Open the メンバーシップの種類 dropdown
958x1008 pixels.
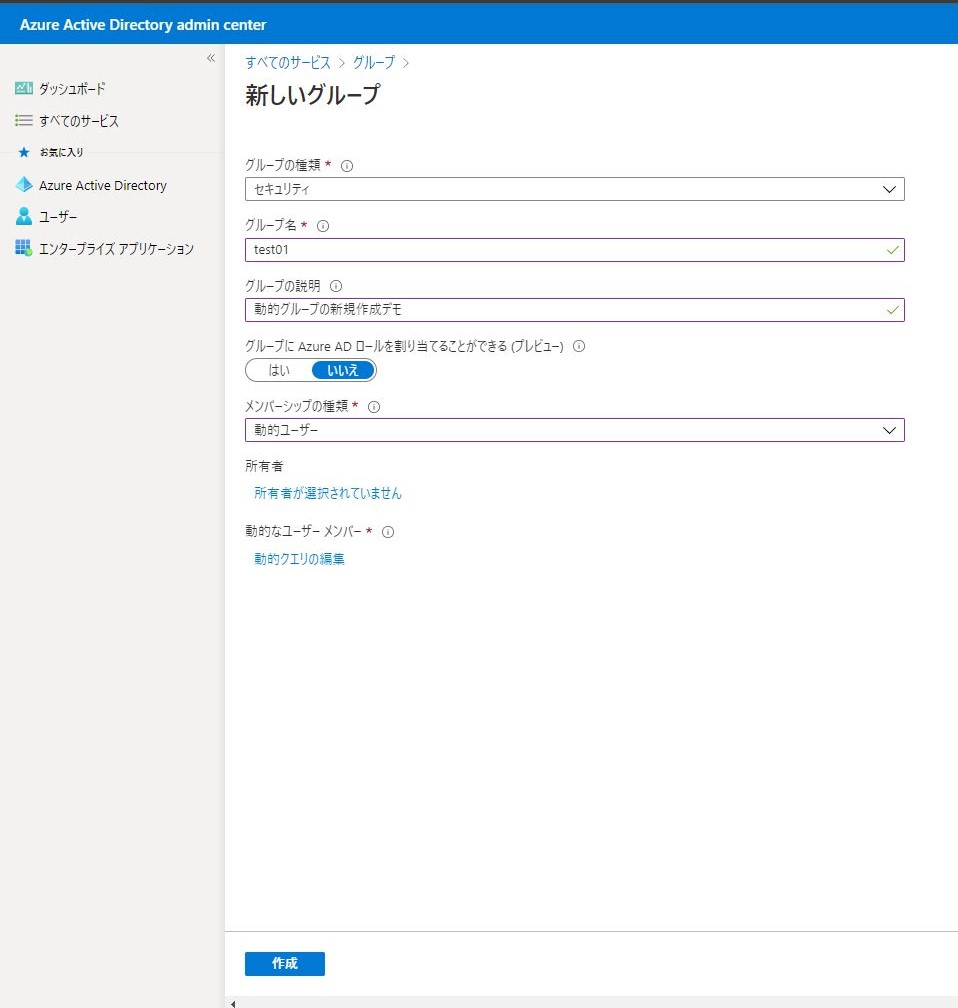pyautogui.click(x=888, y=430)
